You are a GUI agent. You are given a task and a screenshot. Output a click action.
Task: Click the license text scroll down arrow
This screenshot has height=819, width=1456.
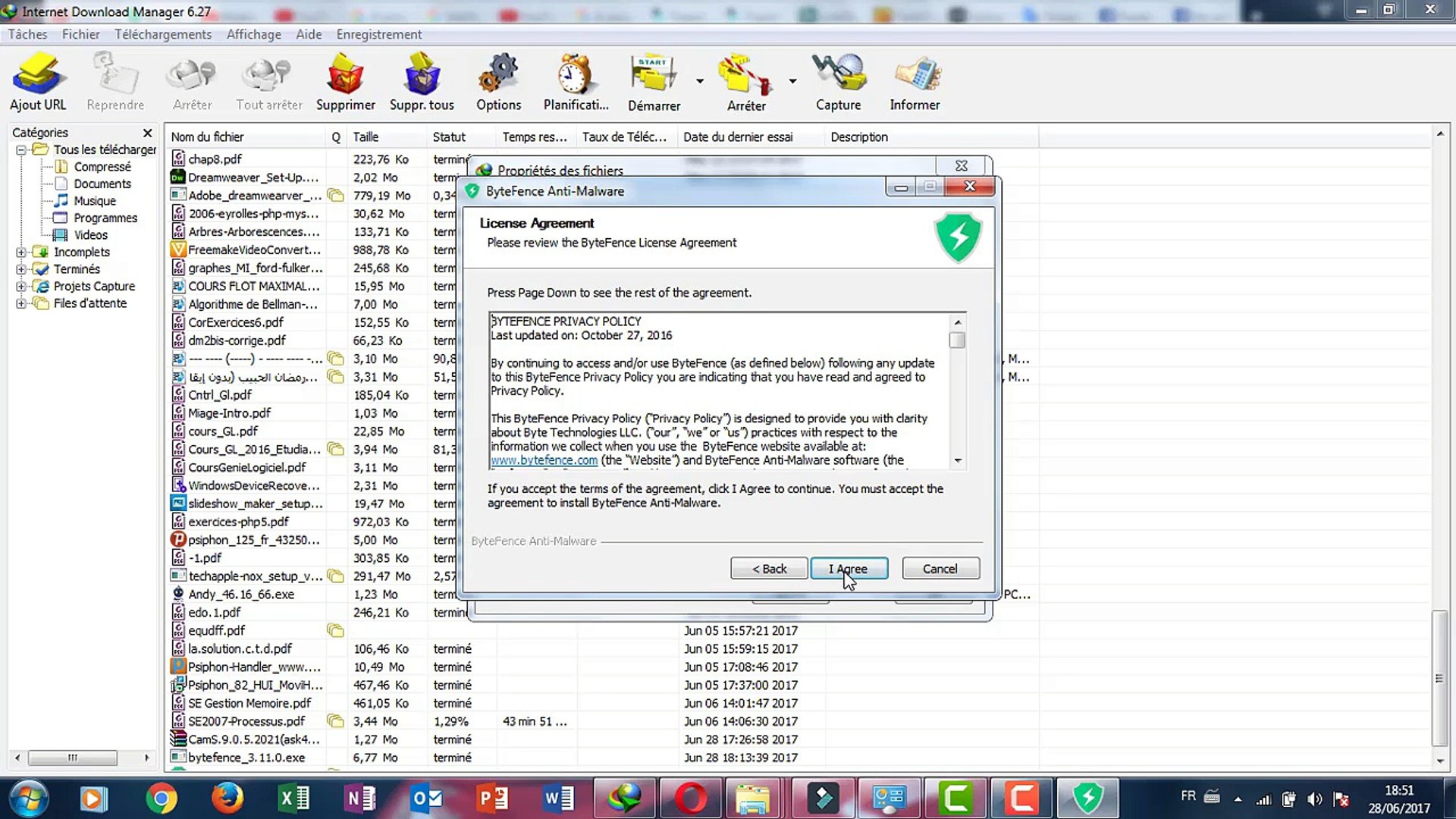[x=958, y=460]
